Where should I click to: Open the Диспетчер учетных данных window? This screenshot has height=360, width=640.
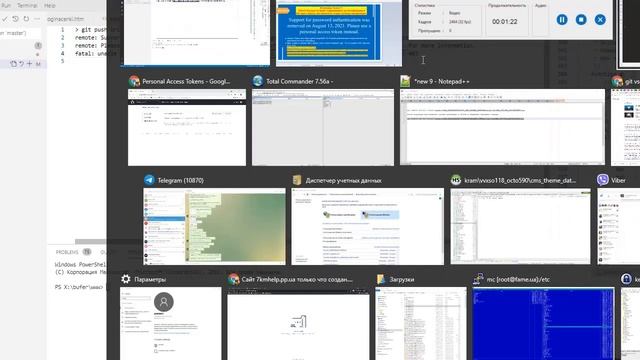(x=367, y=227)
